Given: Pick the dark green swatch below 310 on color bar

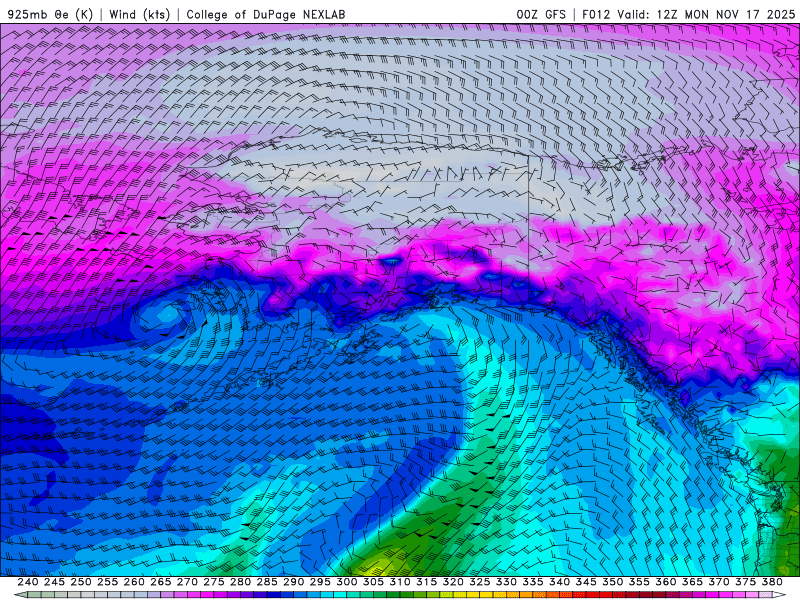Looking at the screenshot, I should 406,595.
